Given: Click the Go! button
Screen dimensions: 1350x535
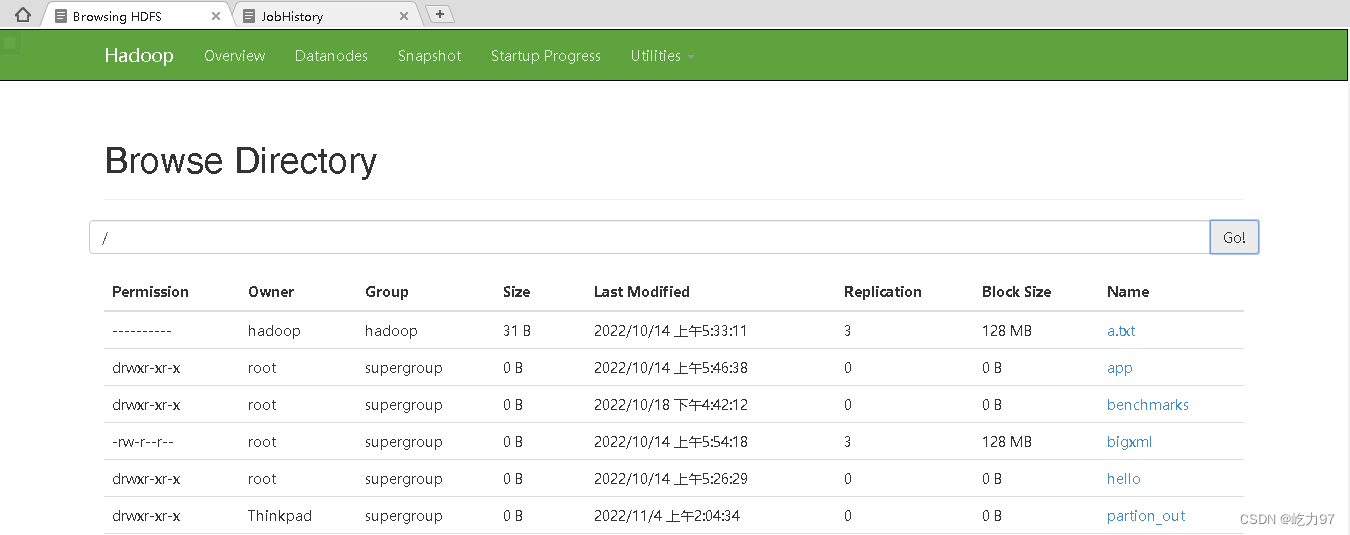Looking at the screenshot, I should pyautogui.click(x=1234, y=237).
